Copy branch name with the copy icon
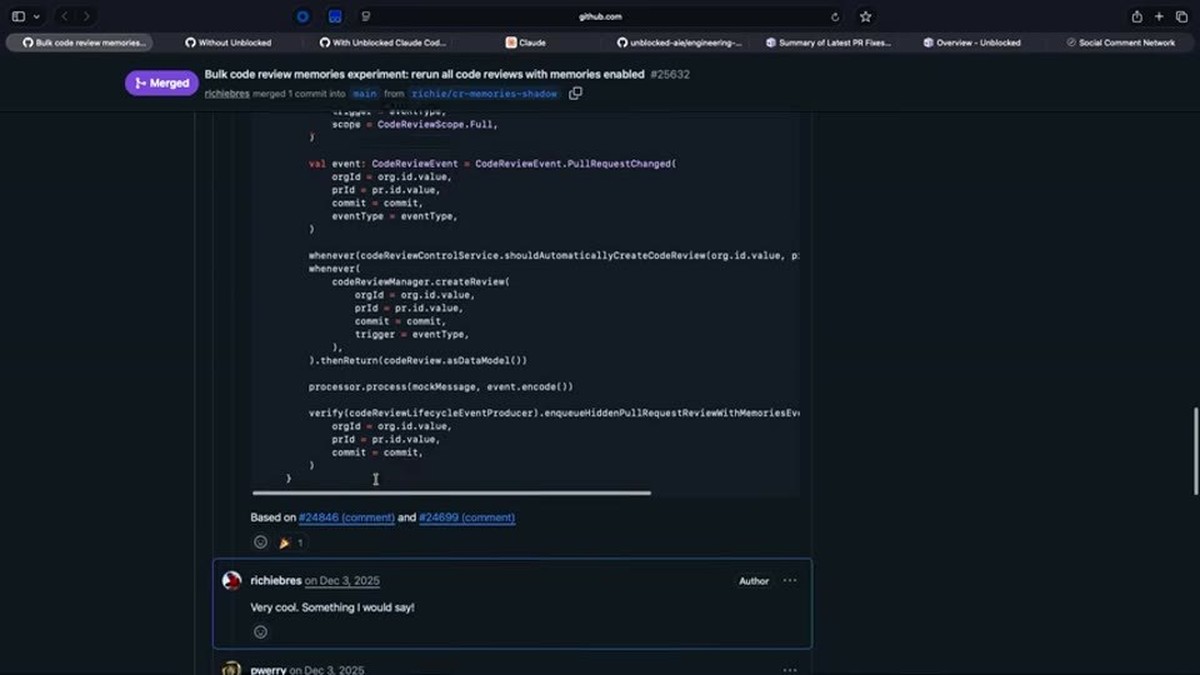Image resolution: width=1200 pixels, height=675 pixels. 575,93
